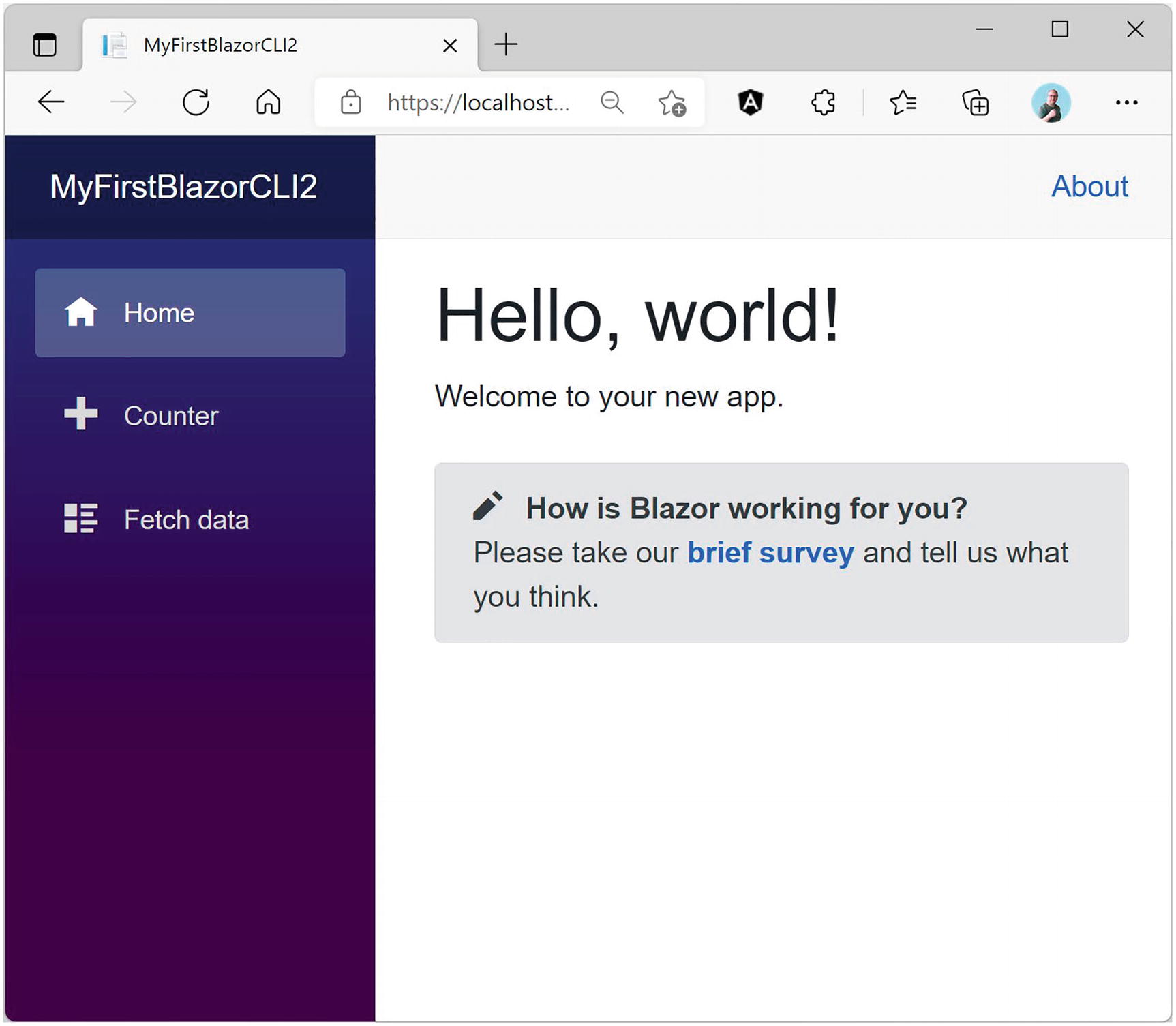The height and width of the screenshot is (1026, 1176).
Task: Open the Fetch data page
Action: coord(185,520)
